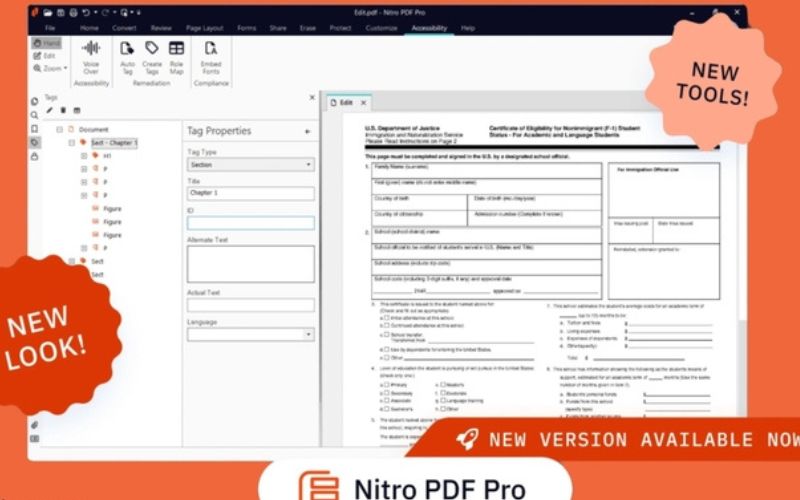Open the Role Map tool
The width and height of the screenshot is (800, 500).
click(177, 57)
